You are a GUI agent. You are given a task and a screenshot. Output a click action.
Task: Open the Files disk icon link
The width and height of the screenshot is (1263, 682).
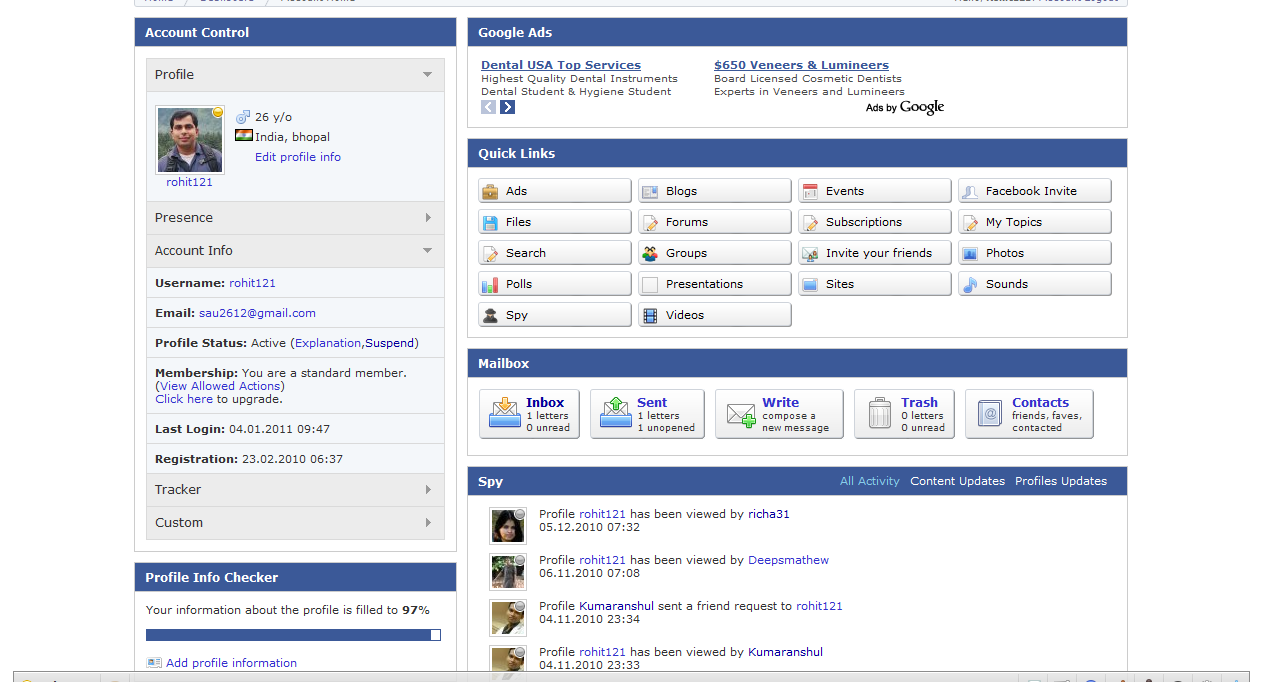click(x=490, y=222)
